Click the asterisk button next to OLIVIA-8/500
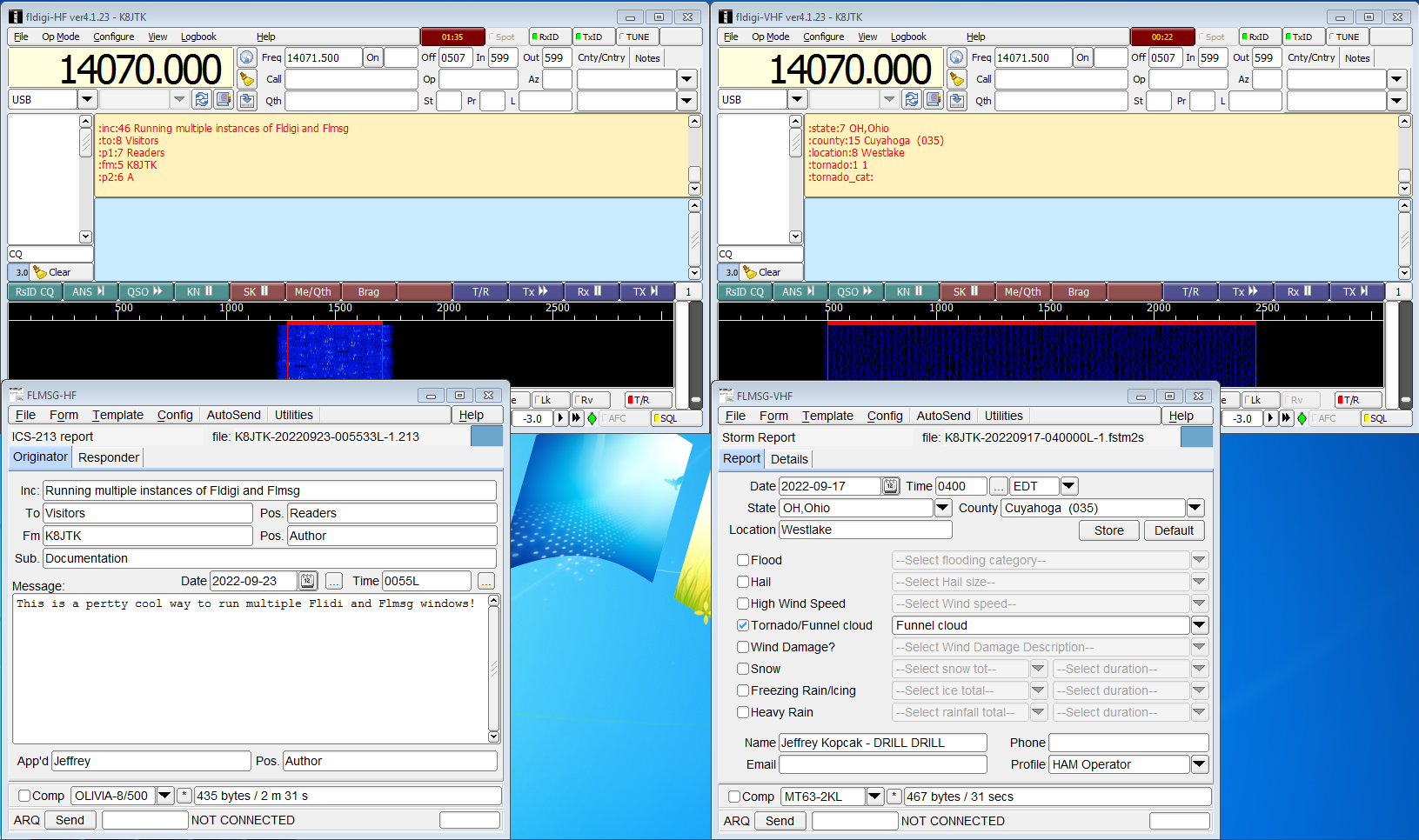The width and height of the screenshot is (1419, 840). [x=184, y=796]
